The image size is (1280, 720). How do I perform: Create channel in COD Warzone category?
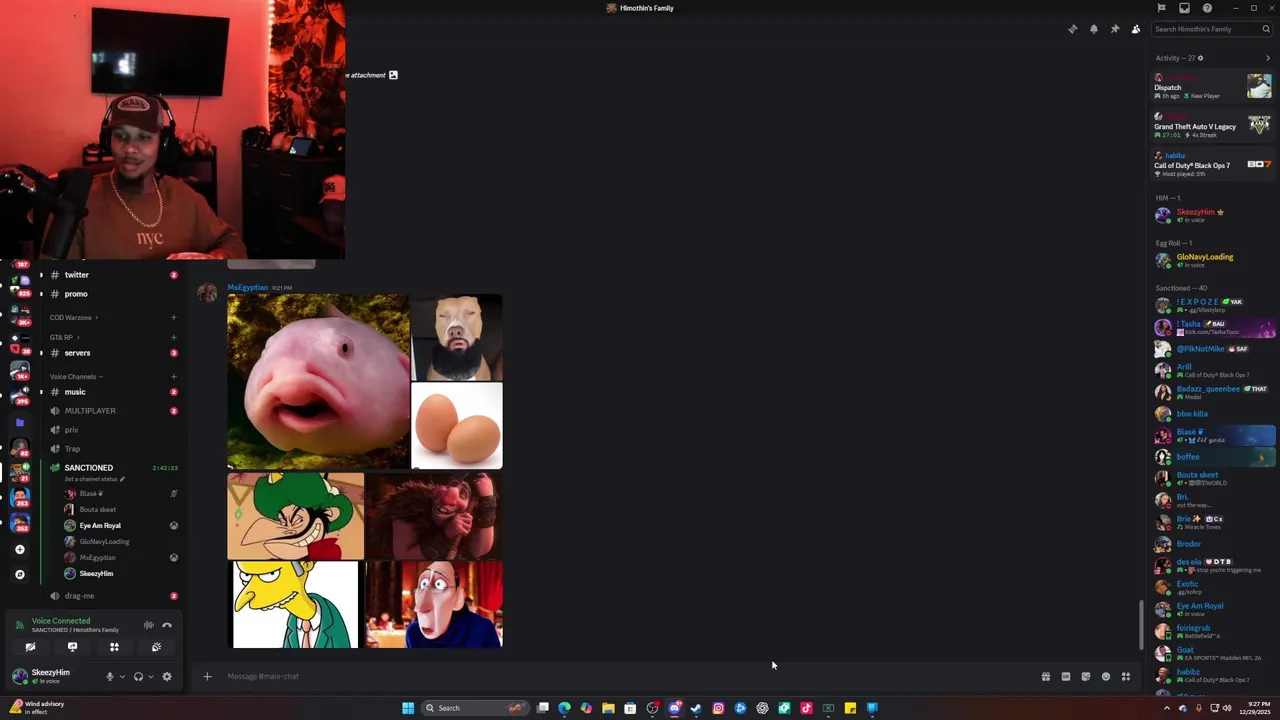[x=173, y=318]
